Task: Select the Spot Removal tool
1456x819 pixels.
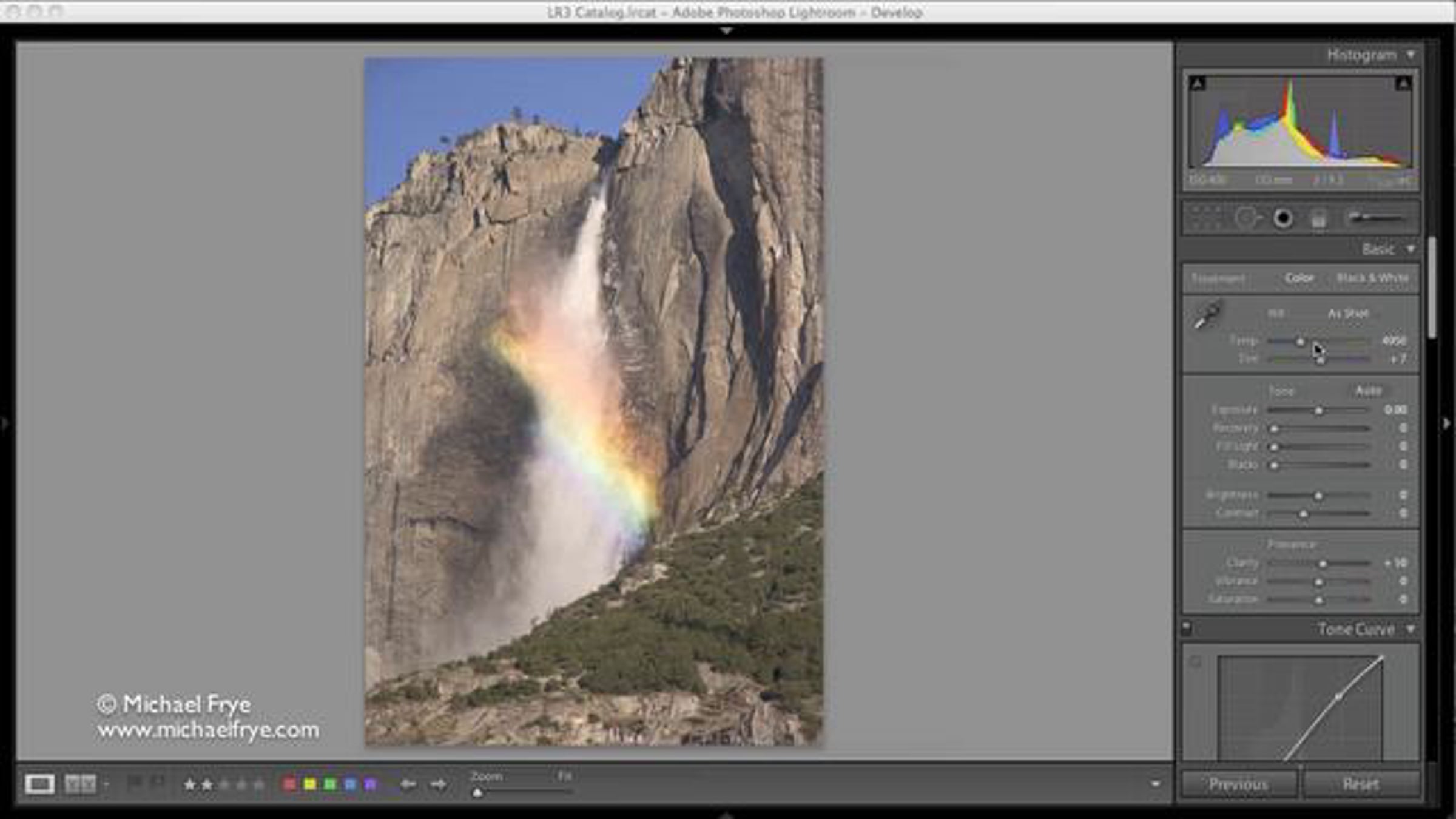Action: click(x=1247, y=218)
